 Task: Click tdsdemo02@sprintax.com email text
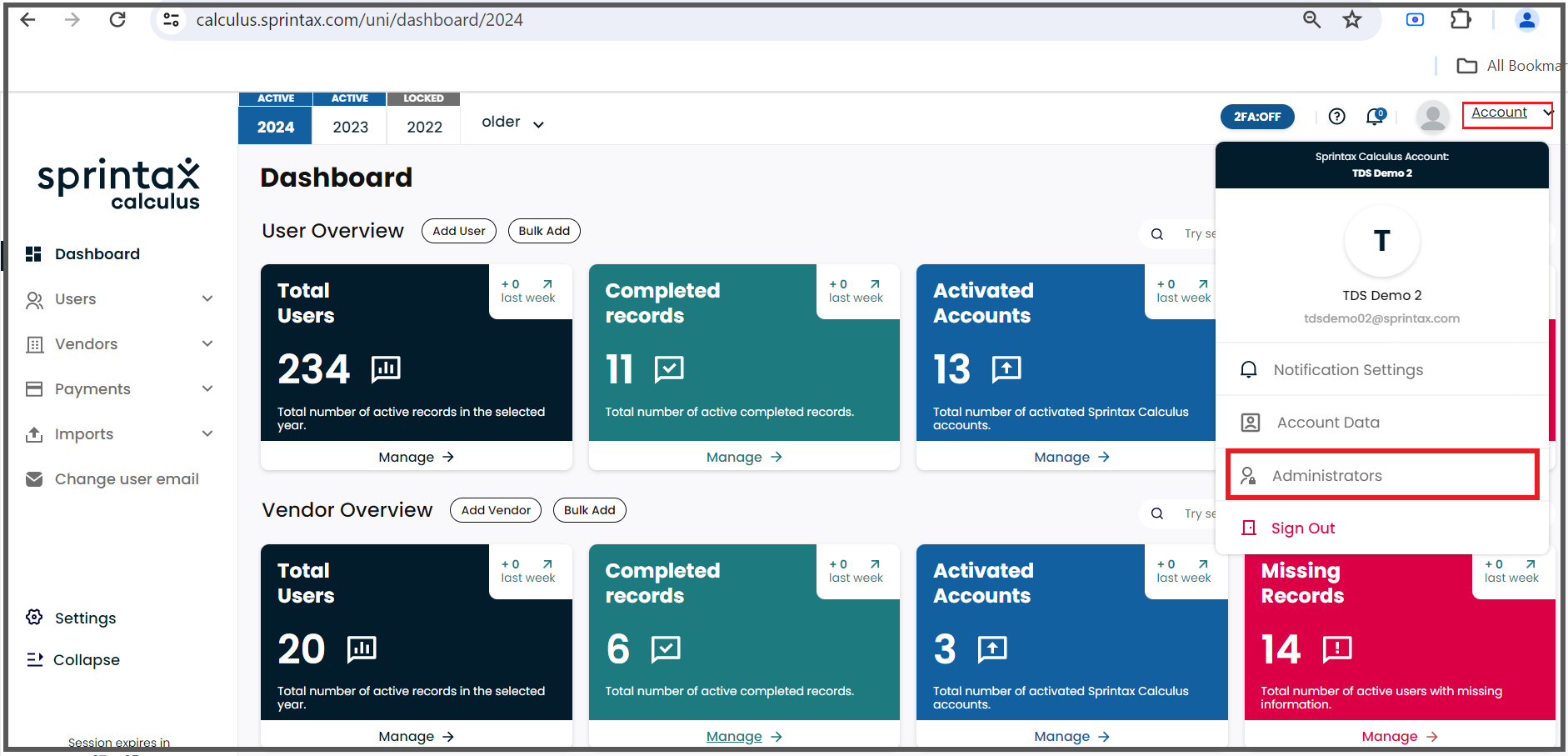tap(1381, 318)
